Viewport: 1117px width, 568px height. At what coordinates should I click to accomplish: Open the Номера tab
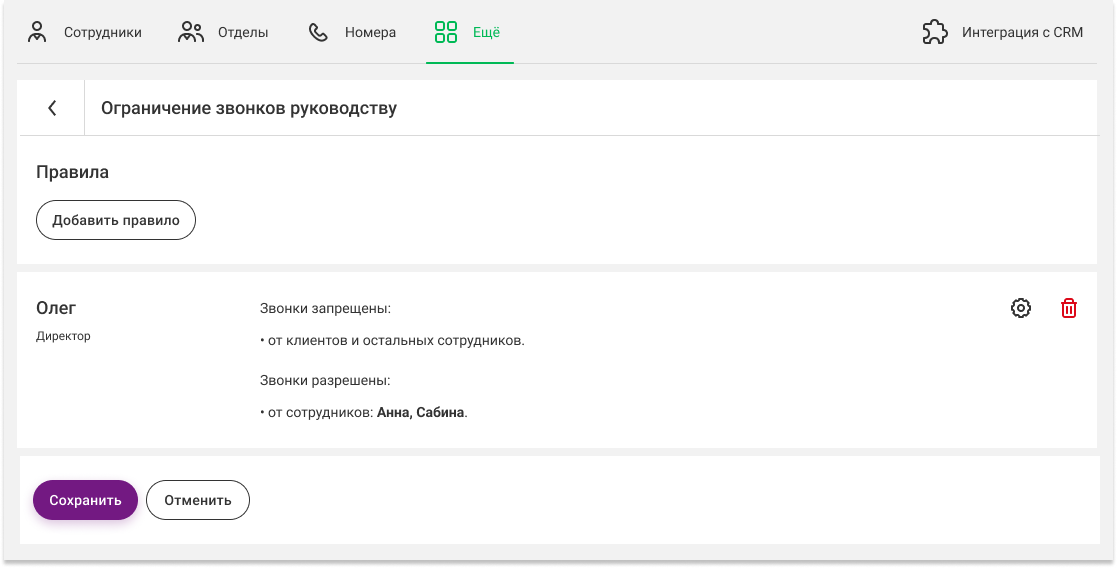coord(370,32)
